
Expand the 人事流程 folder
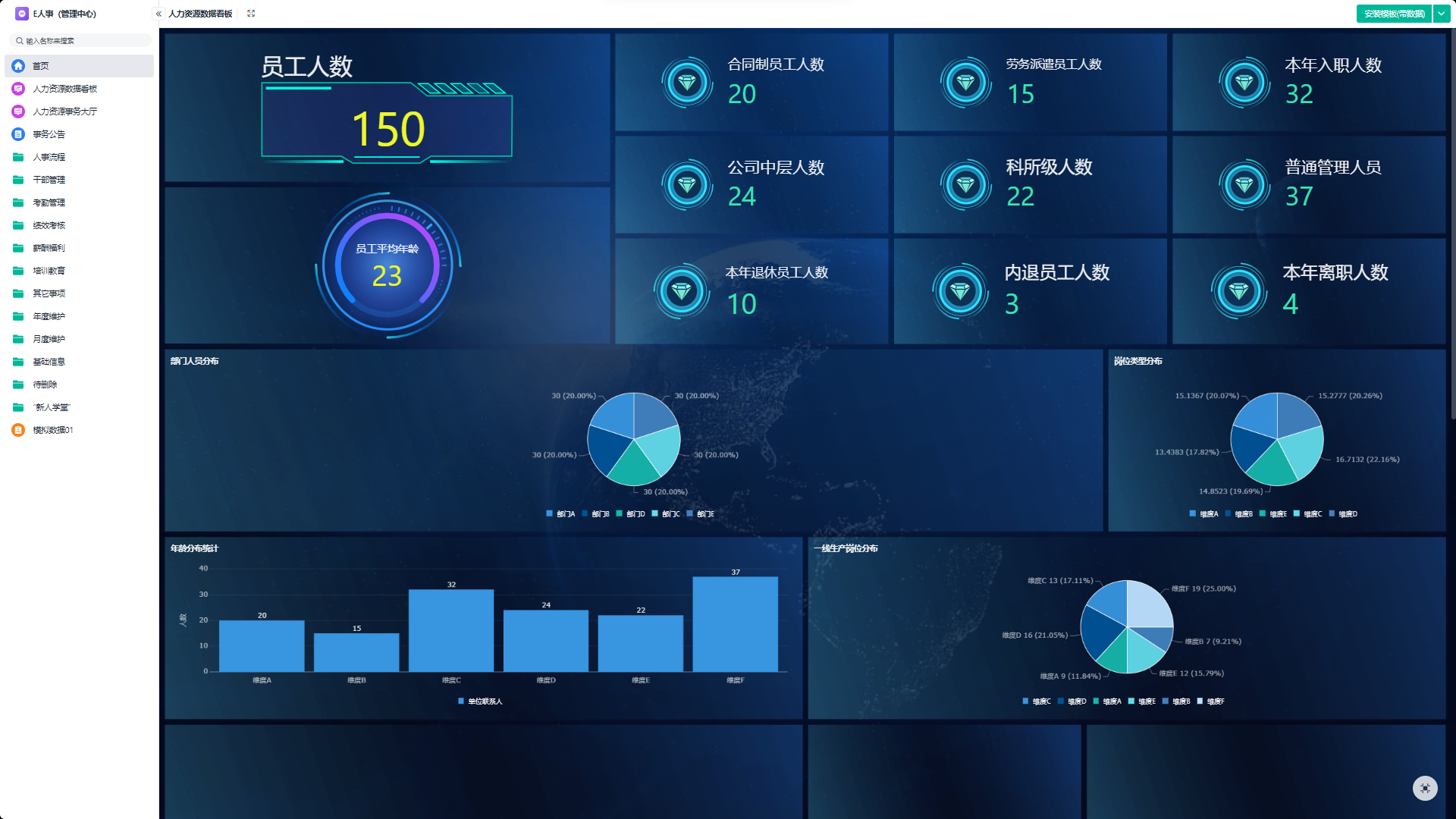coord(49,157)
